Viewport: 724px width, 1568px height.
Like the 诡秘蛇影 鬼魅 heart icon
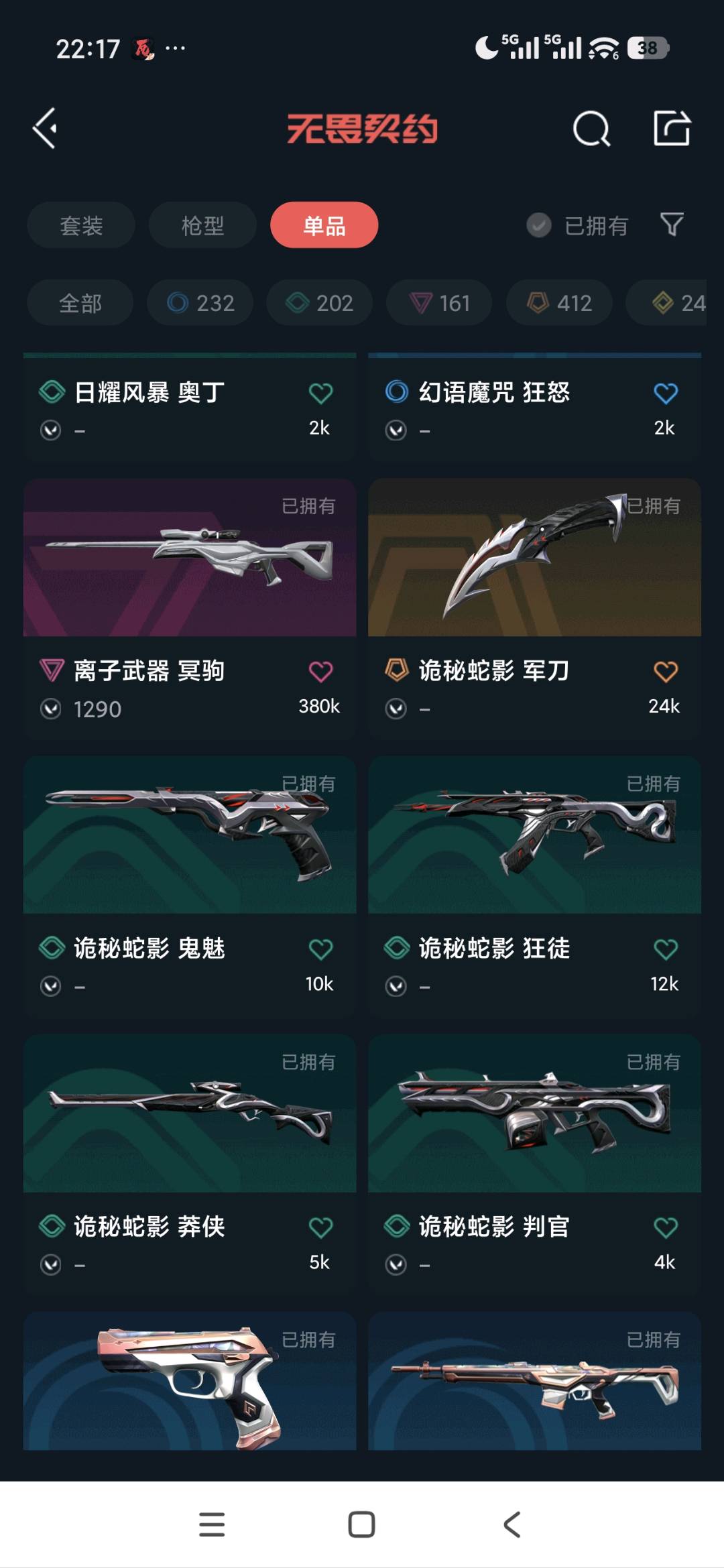coord(320,949)
